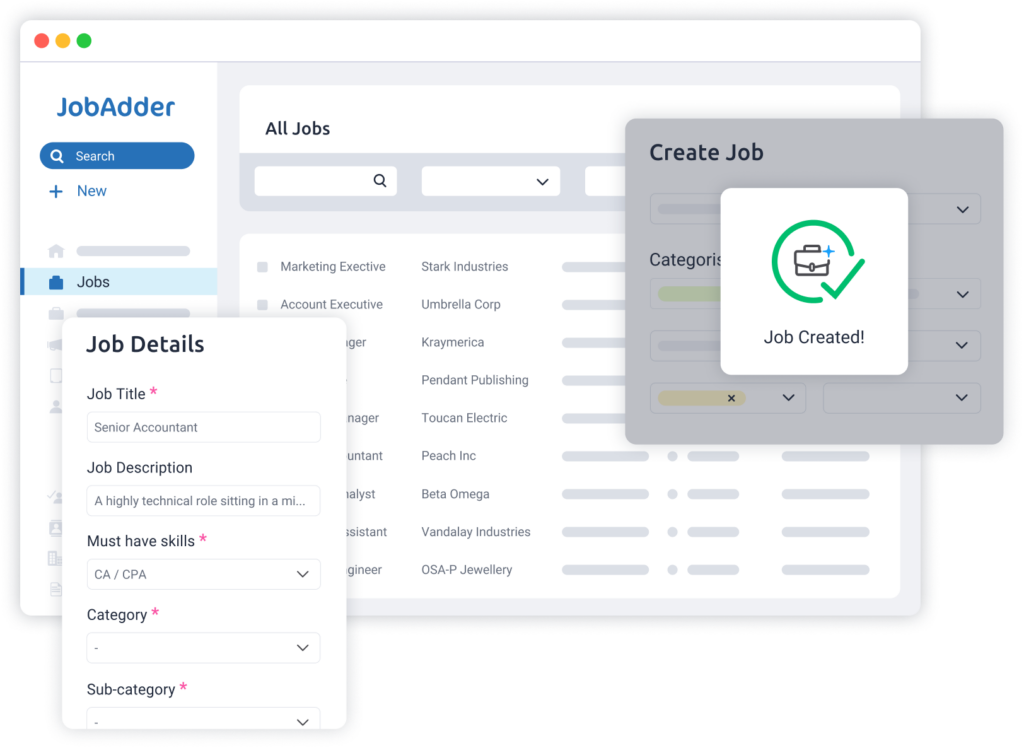Open the filter dropdown beside the All Jobs search
Image resolution: width=1024 pixels, height=748 pixels.
pyautogui.click(x=490, y=181)
